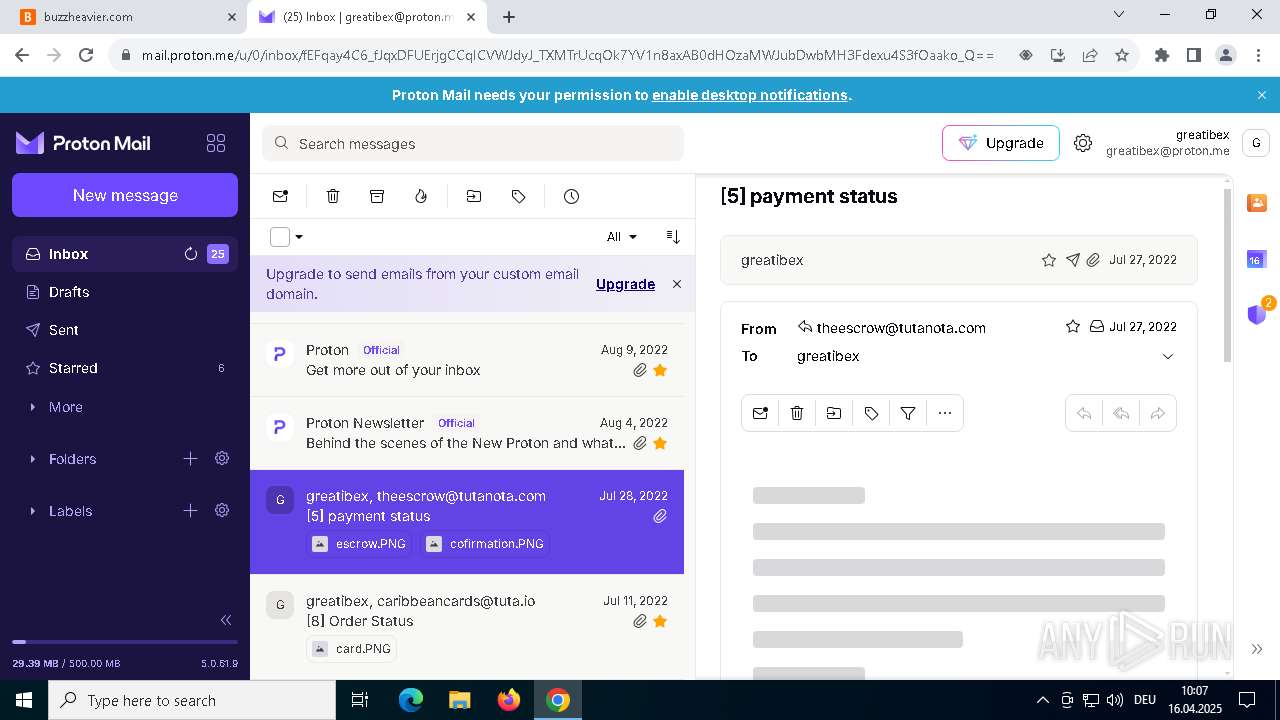Screen dimensions: 1280x720
Task: Mark open message unread in message toolbar
Action: pyautogui.click(x=760, y=413)
